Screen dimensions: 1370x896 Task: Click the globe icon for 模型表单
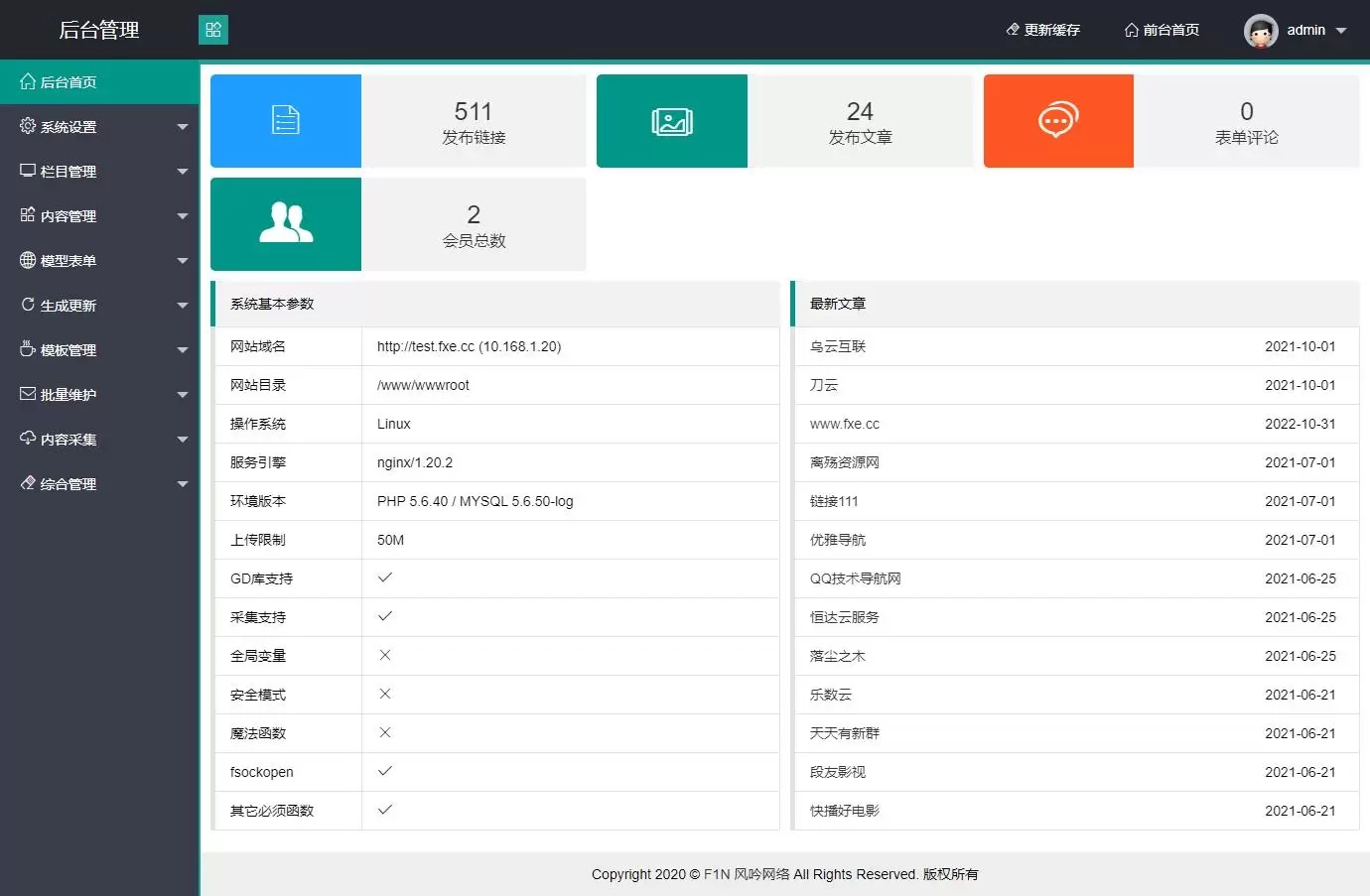click(x=28, y=260)
